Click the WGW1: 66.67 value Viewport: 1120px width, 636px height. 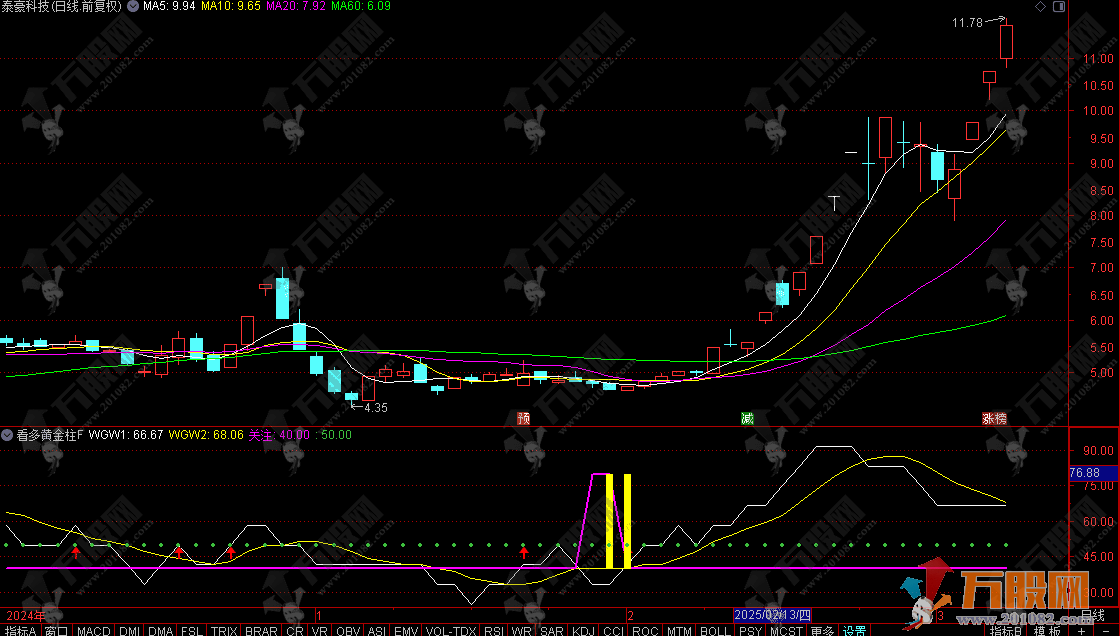[x=126, y=434]
